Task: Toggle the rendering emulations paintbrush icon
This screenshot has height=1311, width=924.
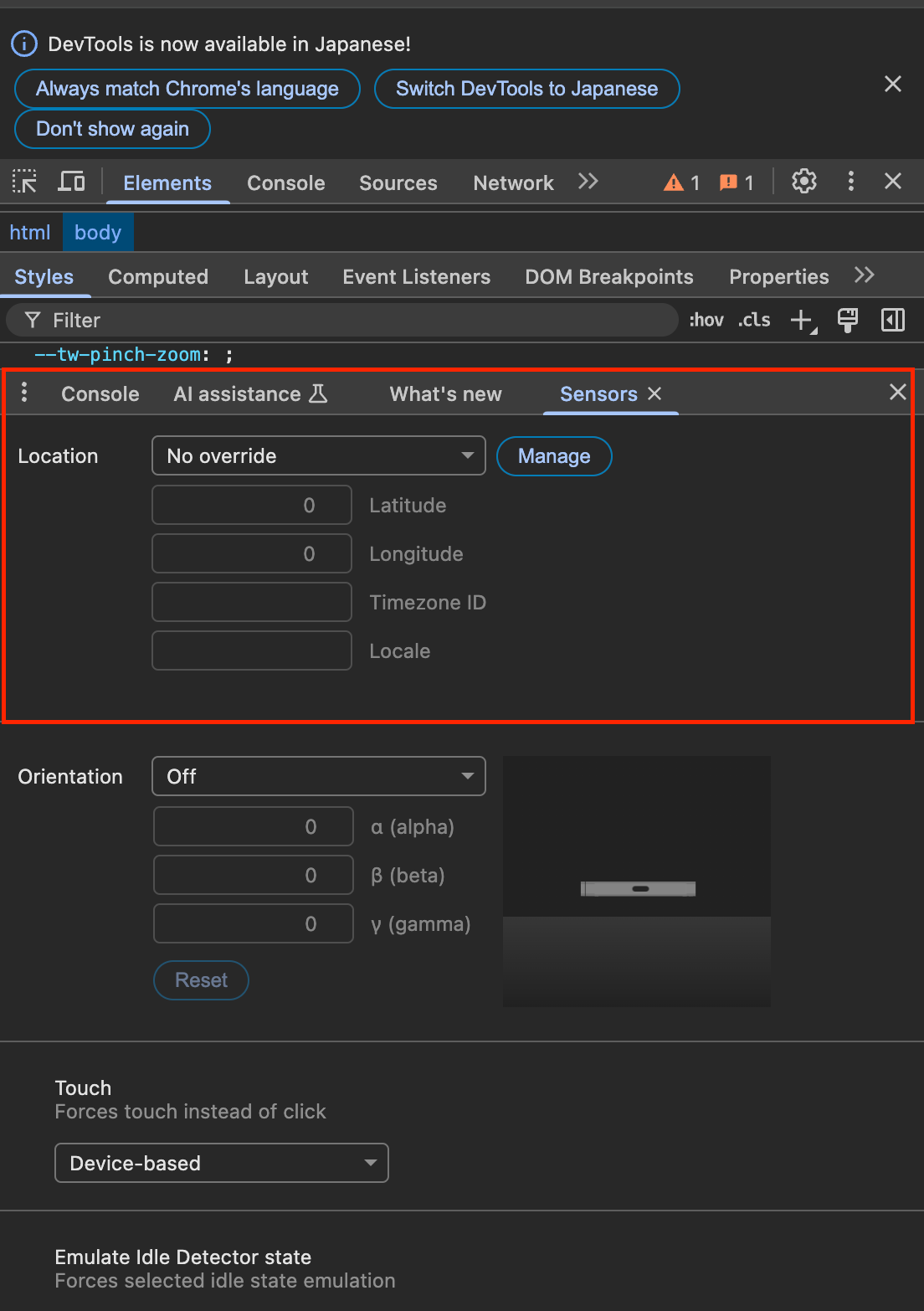Action: (x=847, y=320)
